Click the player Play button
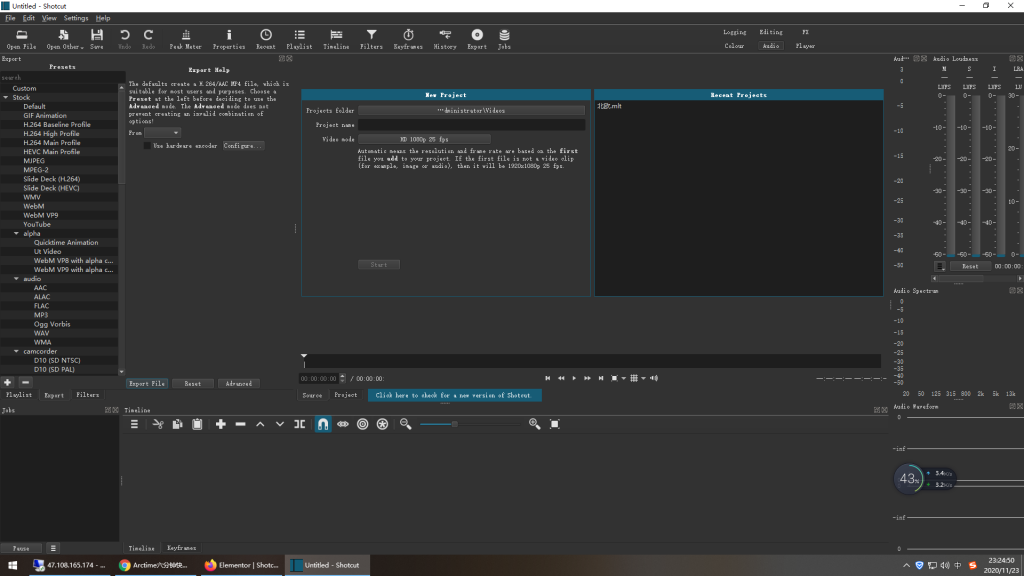 [x=574, y=378]
